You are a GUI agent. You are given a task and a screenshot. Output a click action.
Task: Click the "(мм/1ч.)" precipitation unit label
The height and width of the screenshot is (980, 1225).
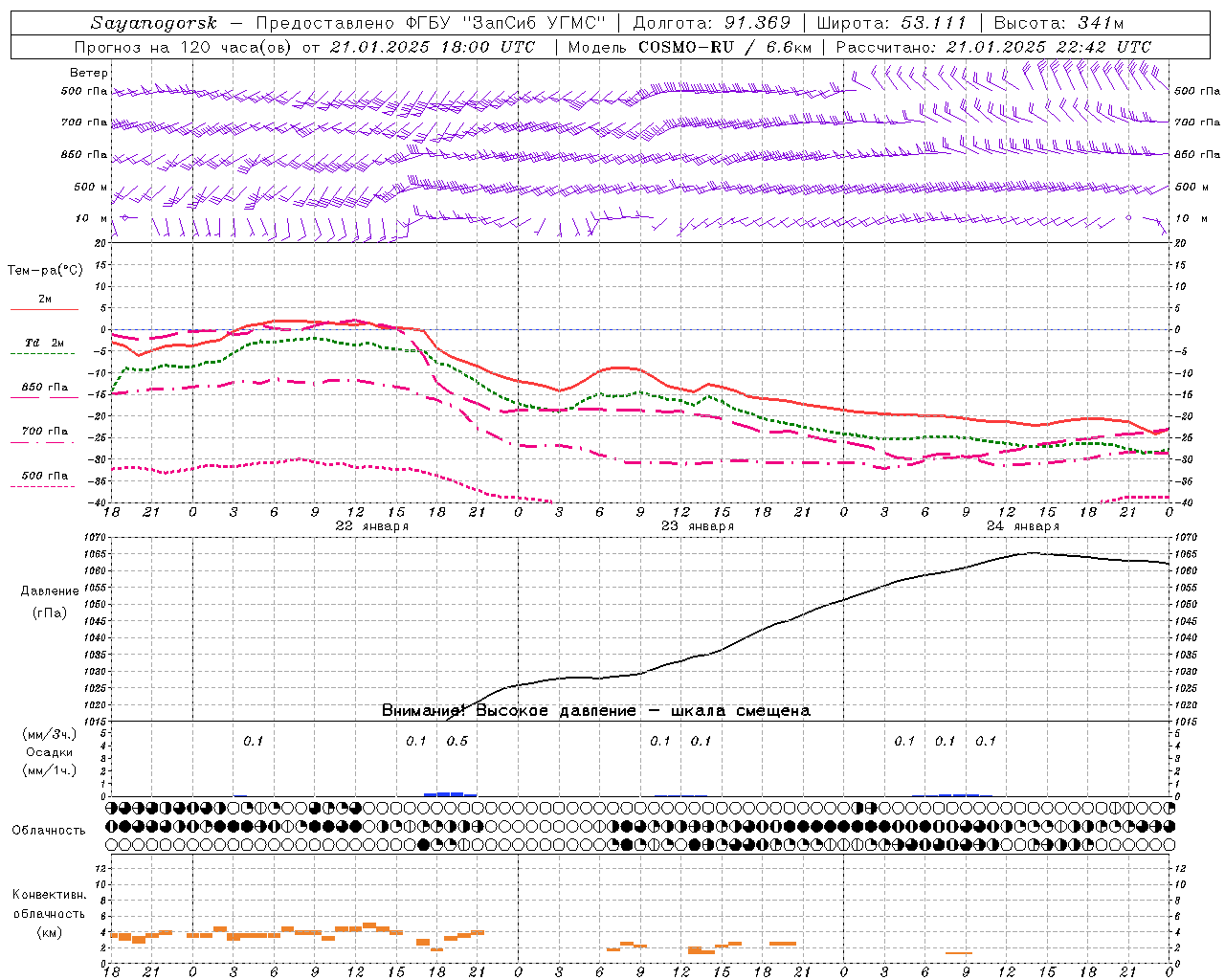(50, 770)
